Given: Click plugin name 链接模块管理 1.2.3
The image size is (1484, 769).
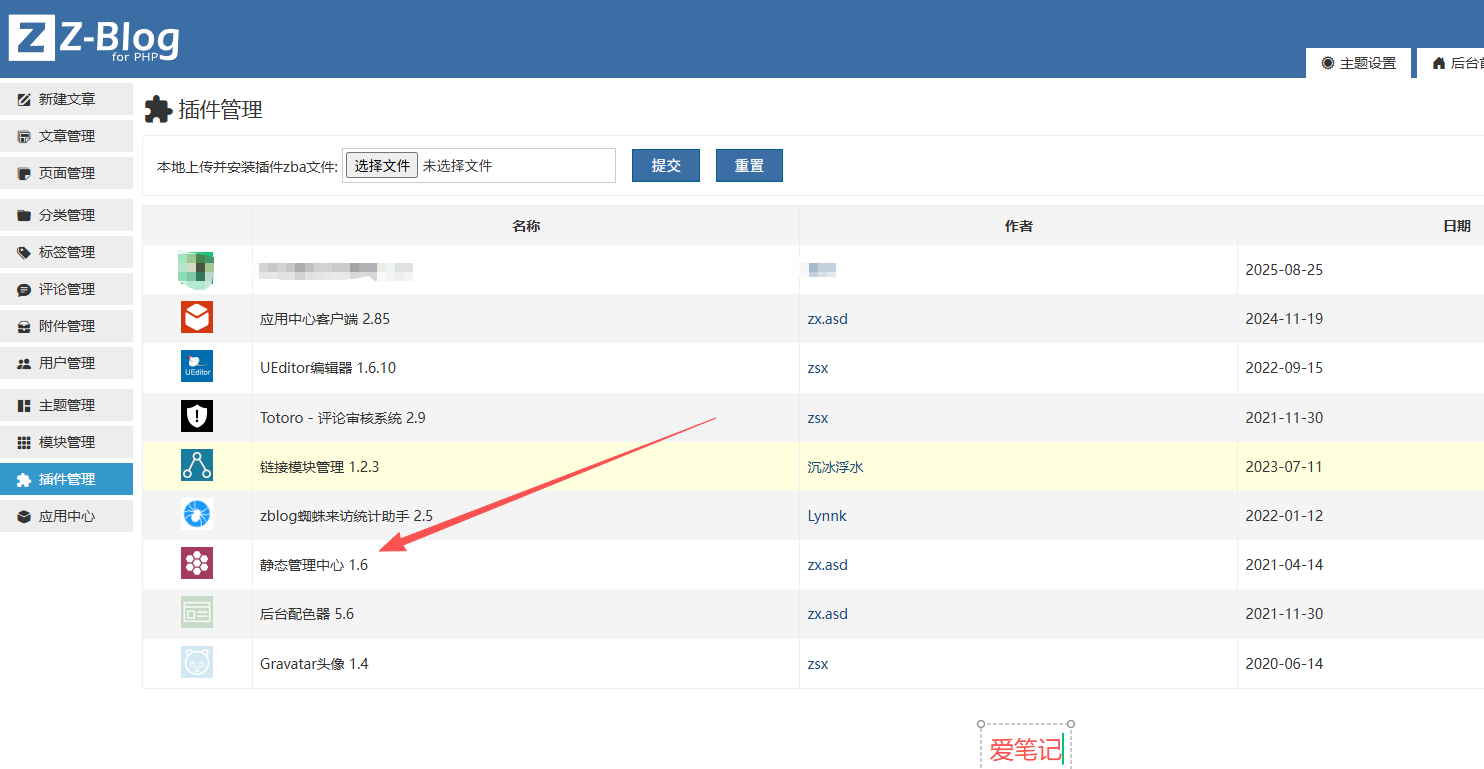Looking at the screenshot, I should [x=320, y=467].
